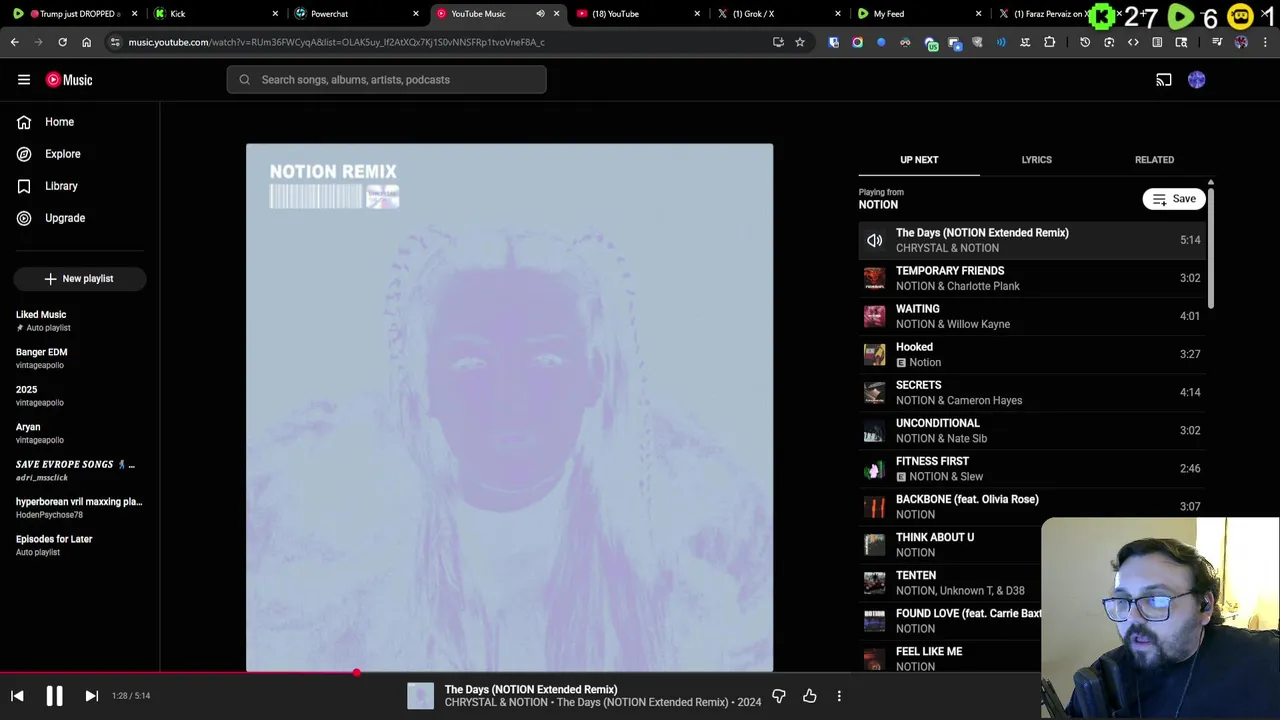Go to the browser home page
Screen dimensions: 1280x720
[x=86, y=42]
